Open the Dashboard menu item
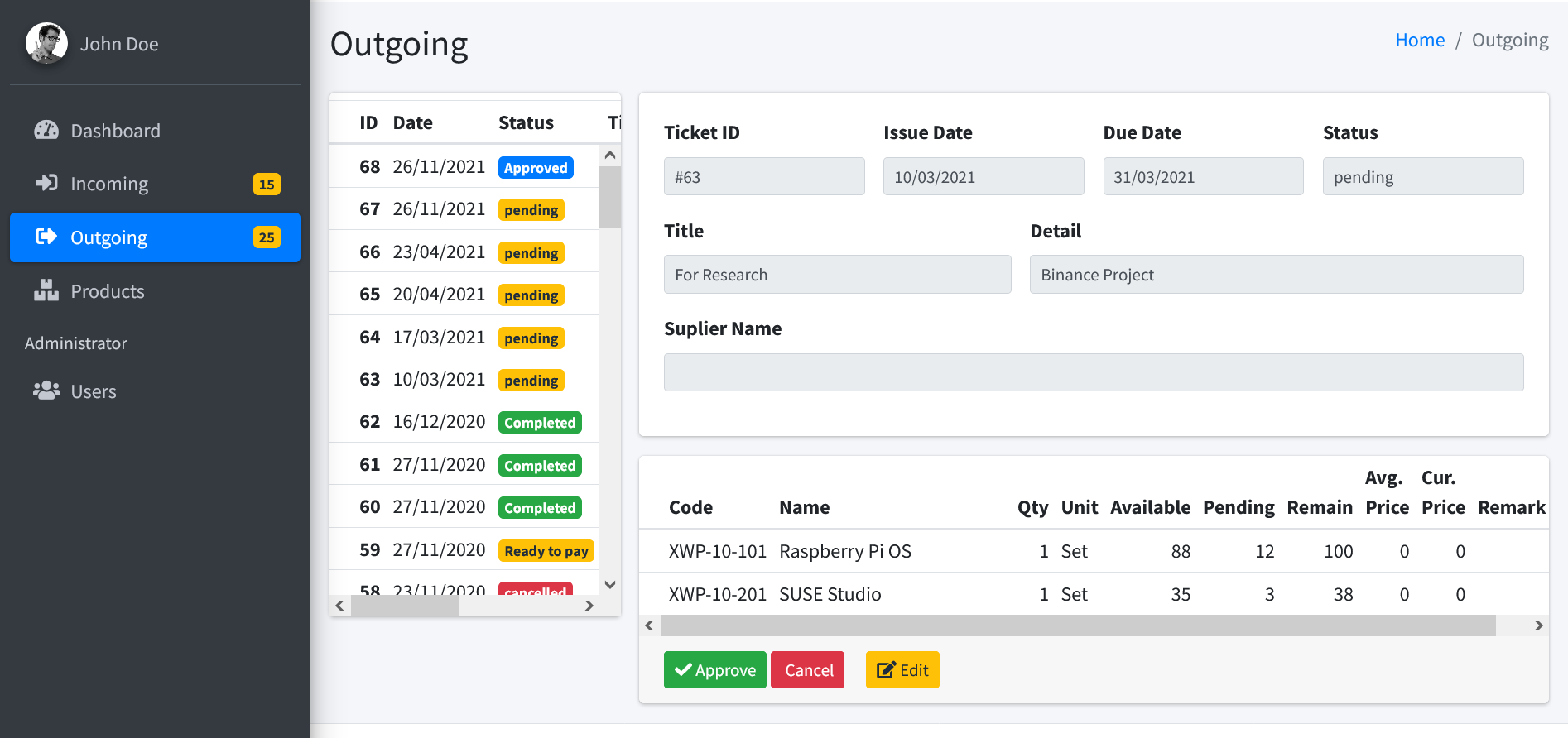1568x738 pixels. (x=155, y=131)
